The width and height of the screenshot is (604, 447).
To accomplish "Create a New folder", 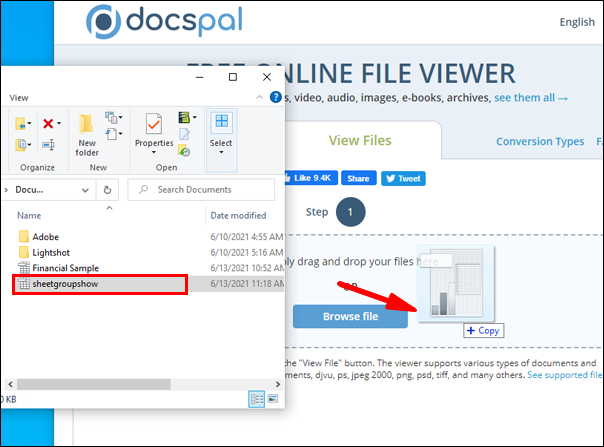I will (x=87, y=135).
